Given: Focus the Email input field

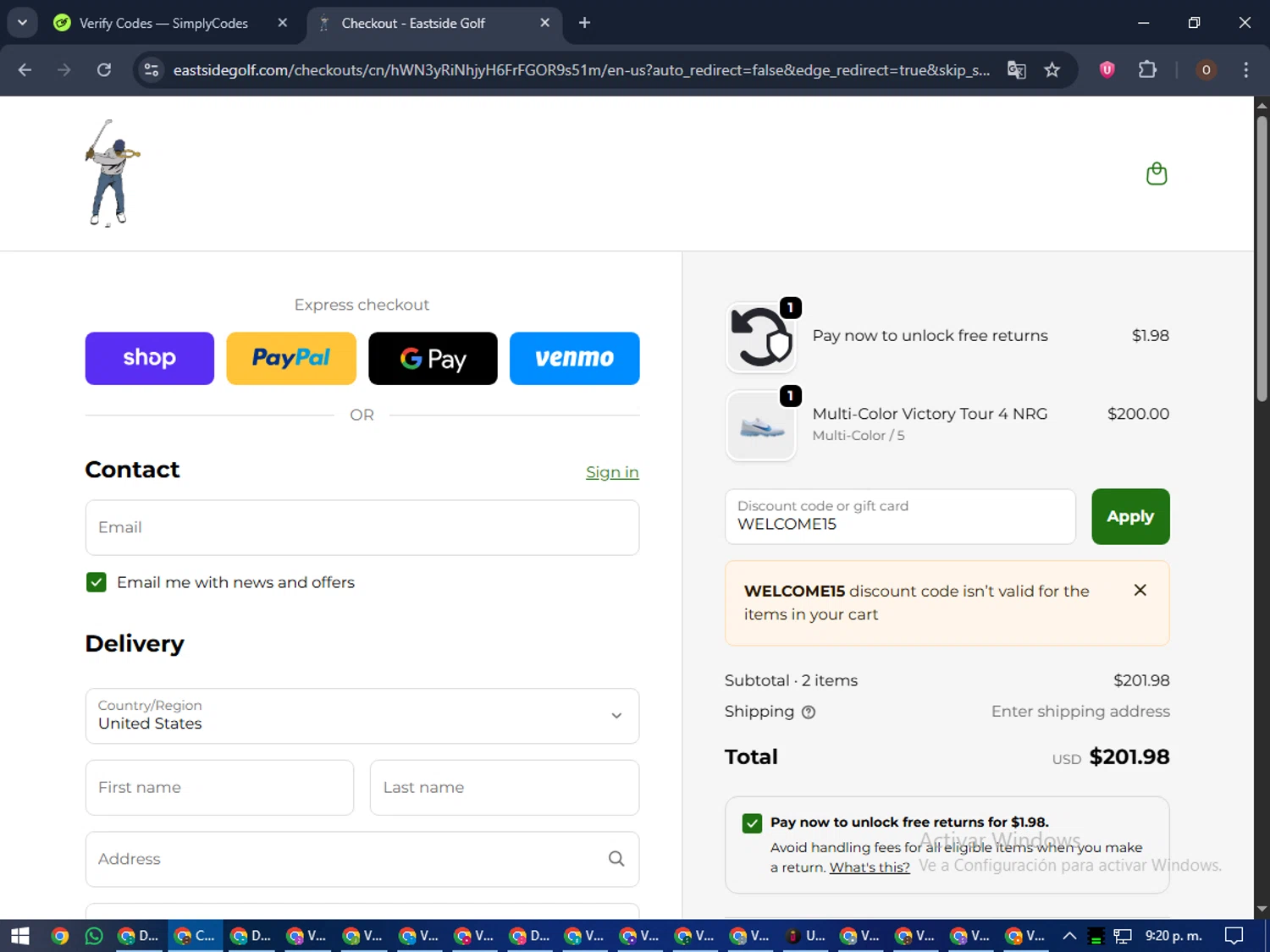Looking at the screenshot, I should point(362,528).
